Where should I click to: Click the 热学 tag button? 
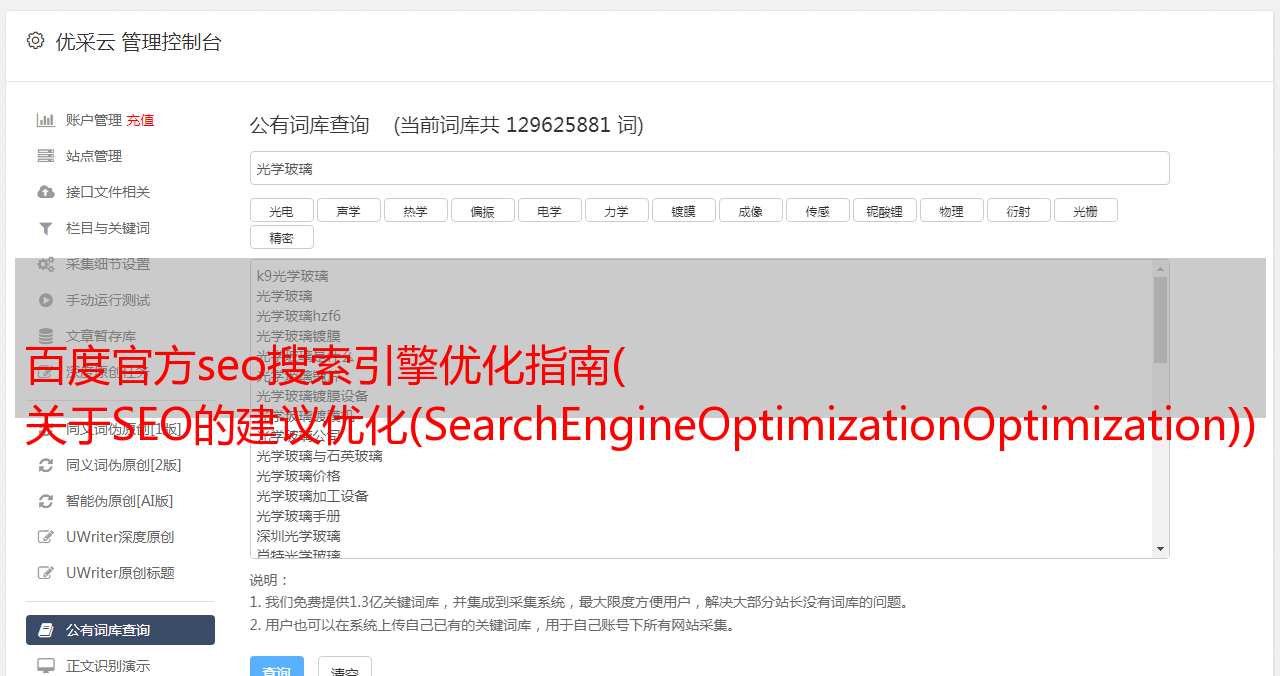pos(416,210)
